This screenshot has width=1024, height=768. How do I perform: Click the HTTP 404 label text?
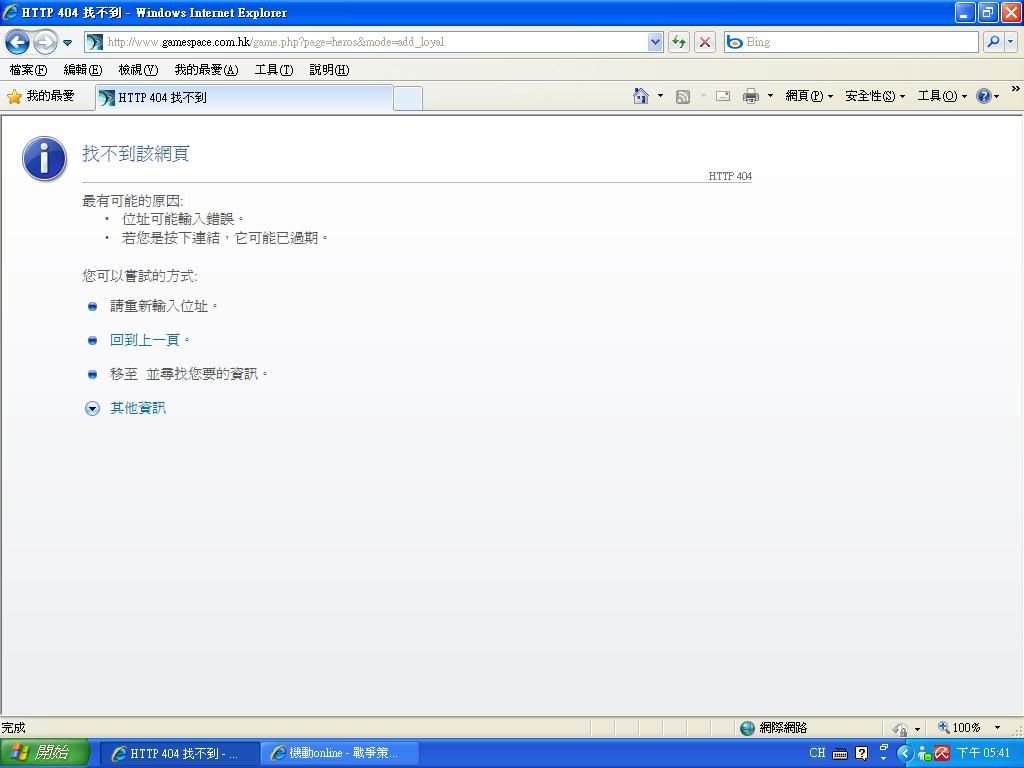[x=730, y=176]
